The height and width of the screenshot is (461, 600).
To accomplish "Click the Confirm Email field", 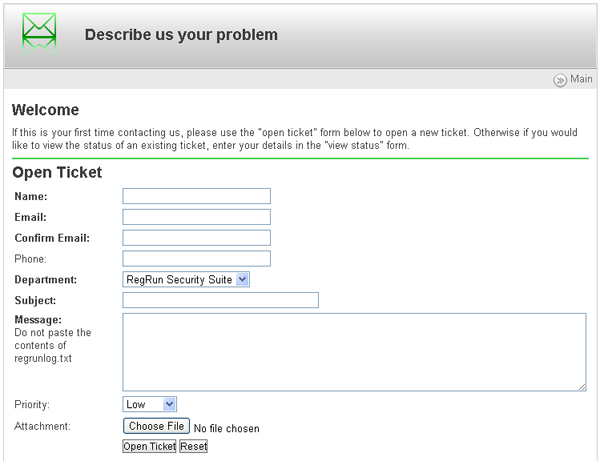I will (x=196, y=238).
